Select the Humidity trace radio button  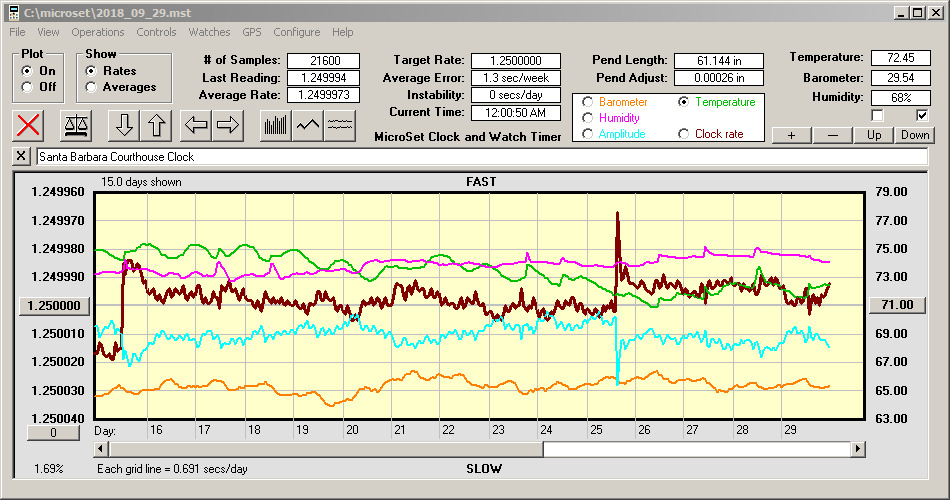(x=587, y=118)
